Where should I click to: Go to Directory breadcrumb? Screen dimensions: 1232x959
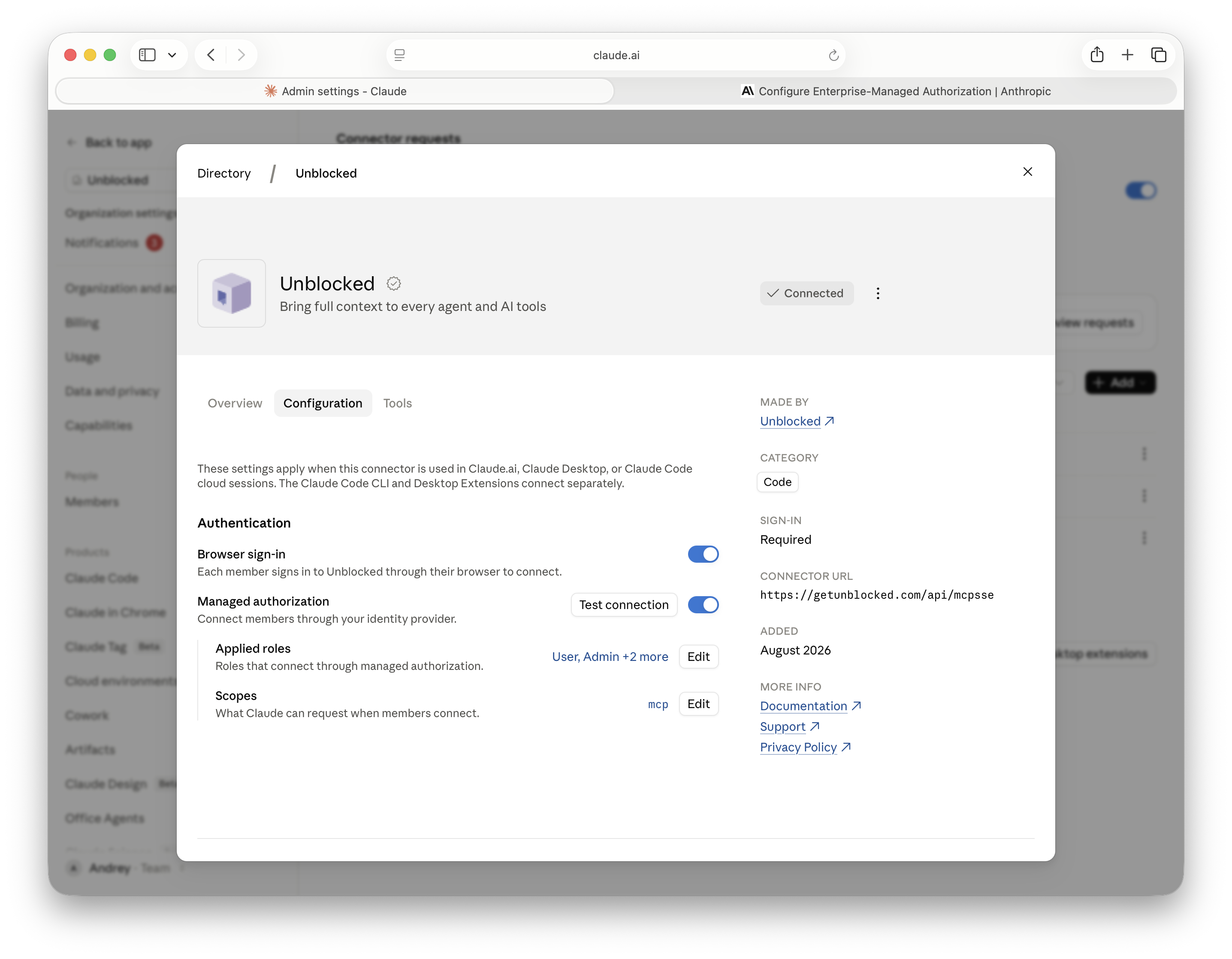pyautogui.click(x=224, y=173)
